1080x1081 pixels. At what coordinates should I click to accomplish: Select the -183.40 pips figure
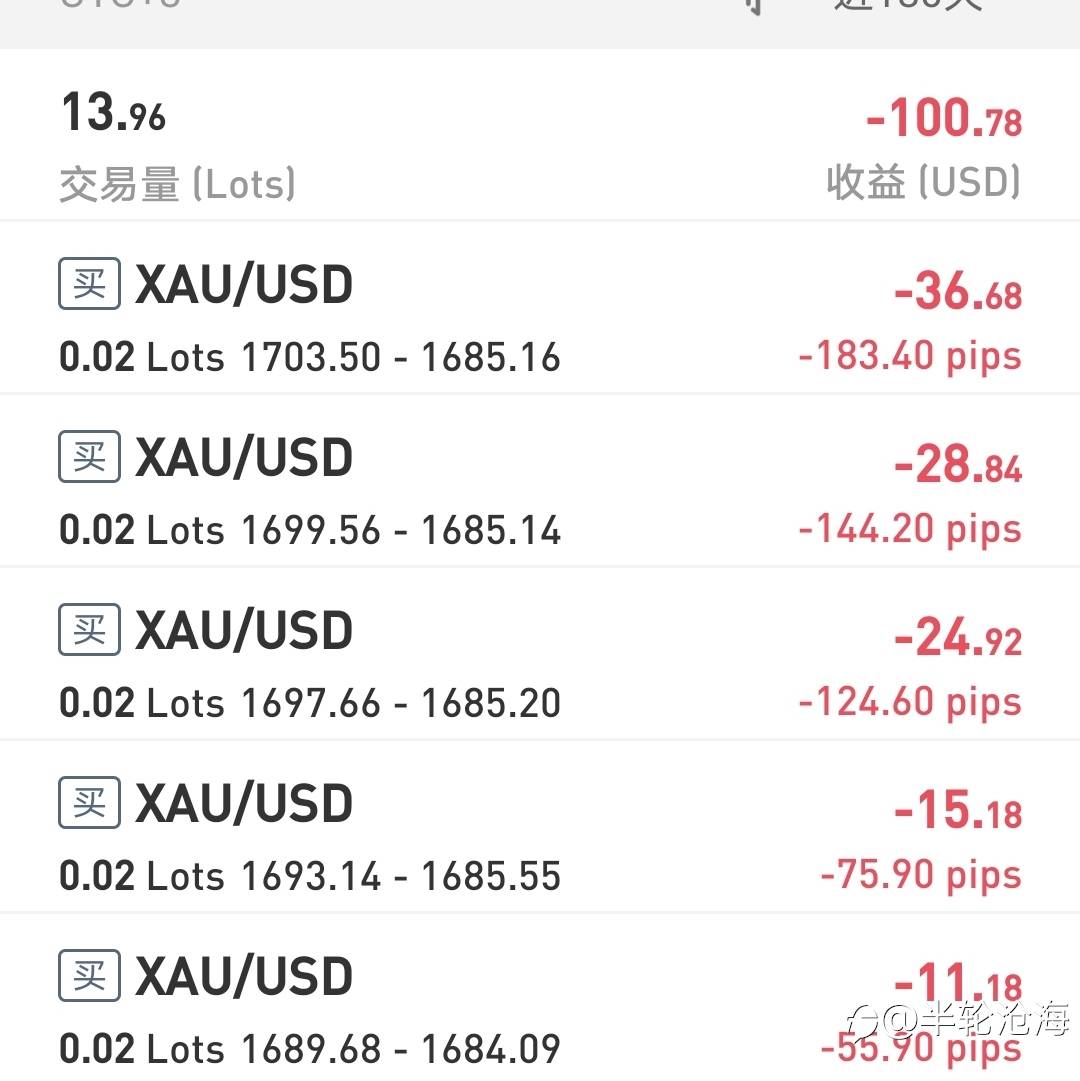[909, 356]
